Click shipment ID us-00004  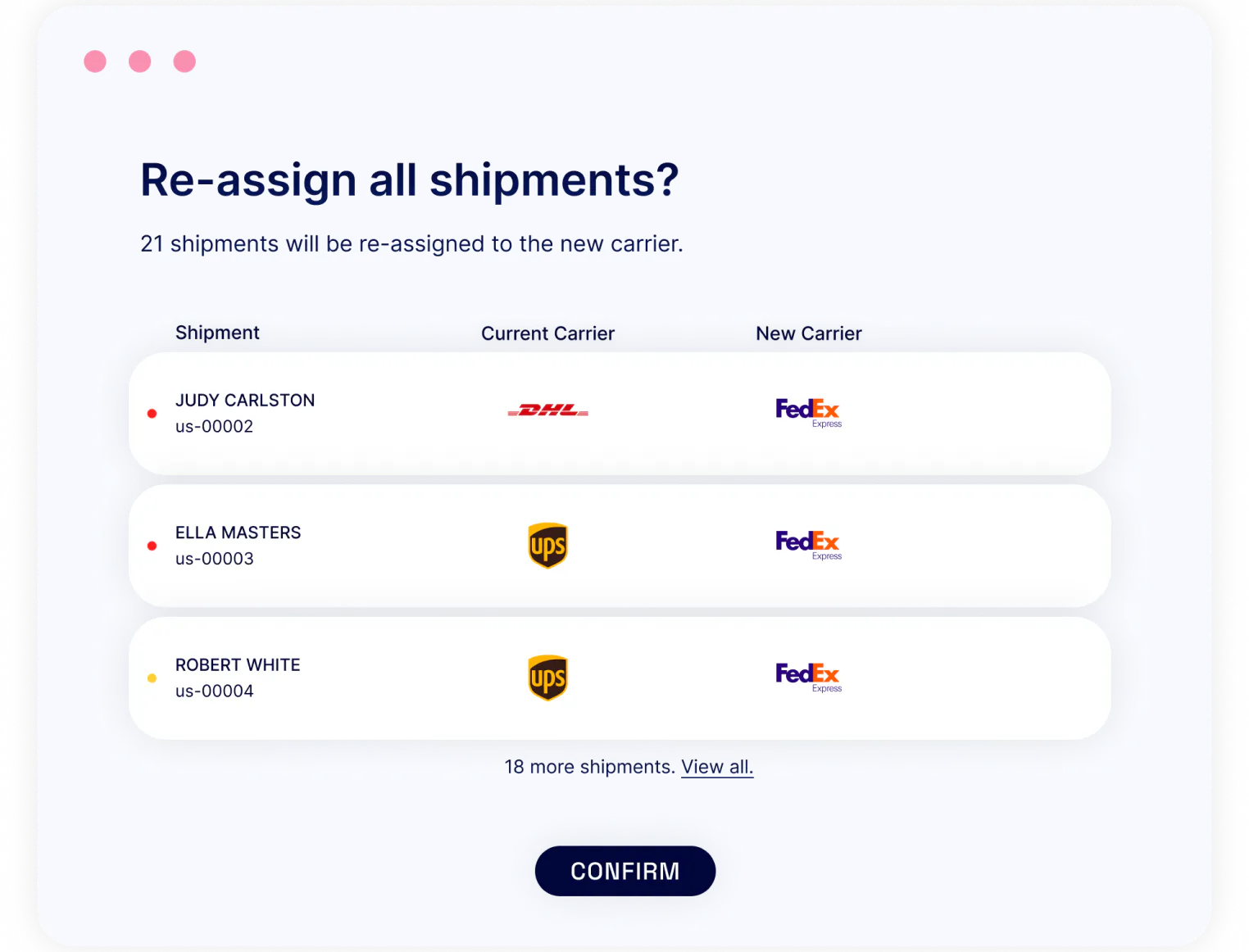tap(214, 691)
